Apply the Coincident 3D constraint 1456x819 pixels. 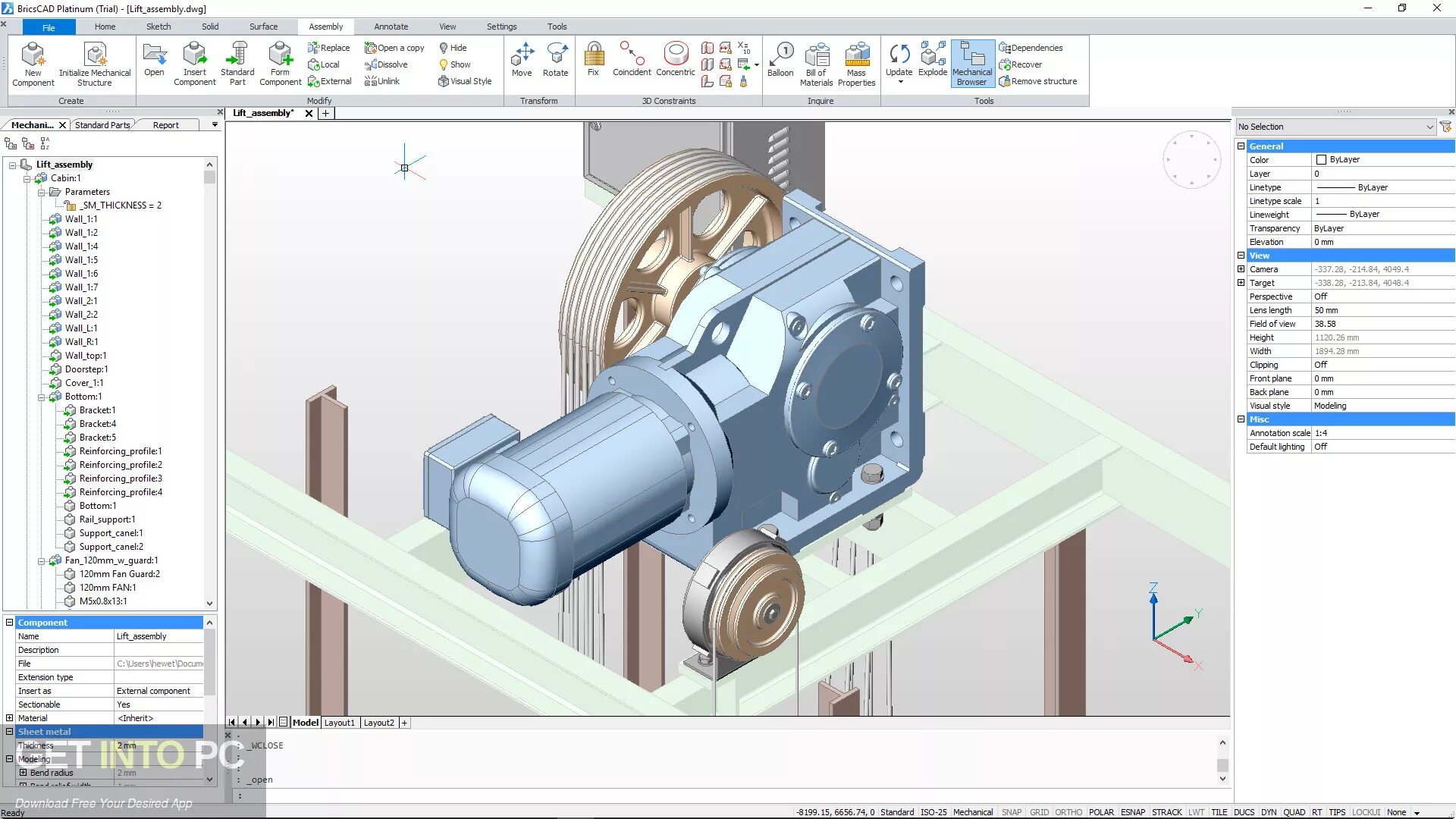[632, 61]
